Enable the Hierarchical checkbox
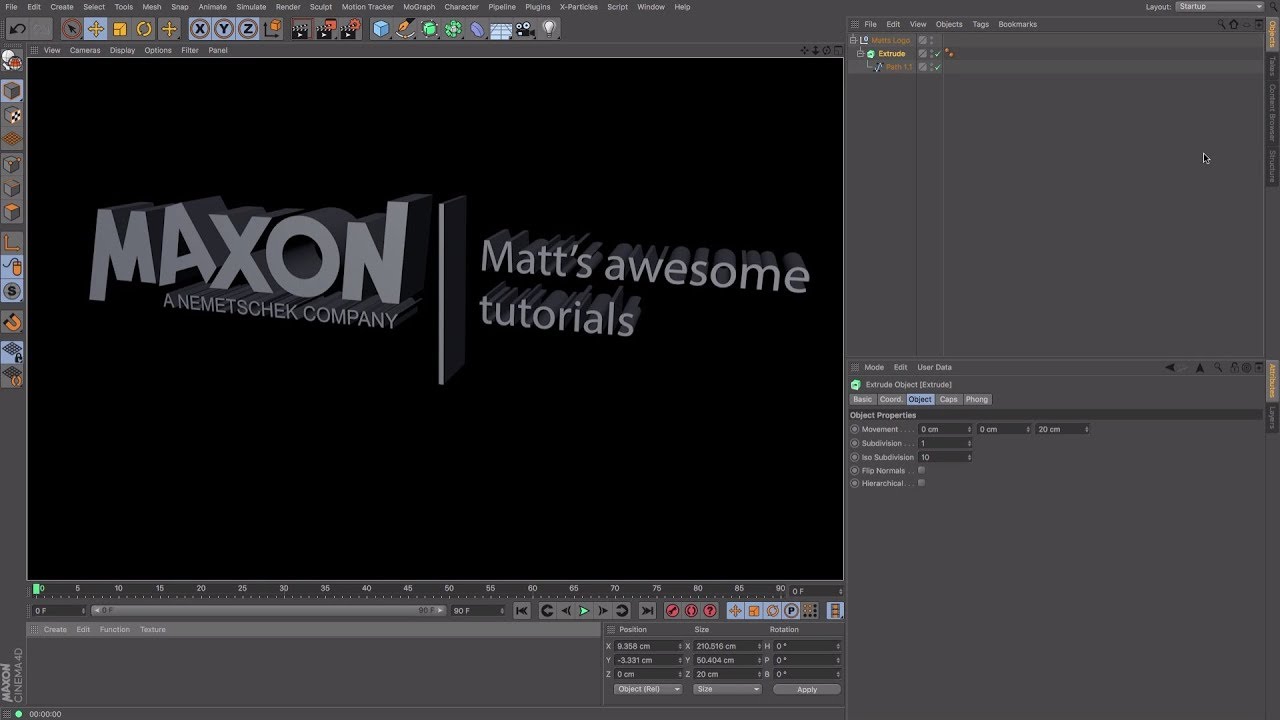Screen dimensions: 1280x720 coord(921,483)
